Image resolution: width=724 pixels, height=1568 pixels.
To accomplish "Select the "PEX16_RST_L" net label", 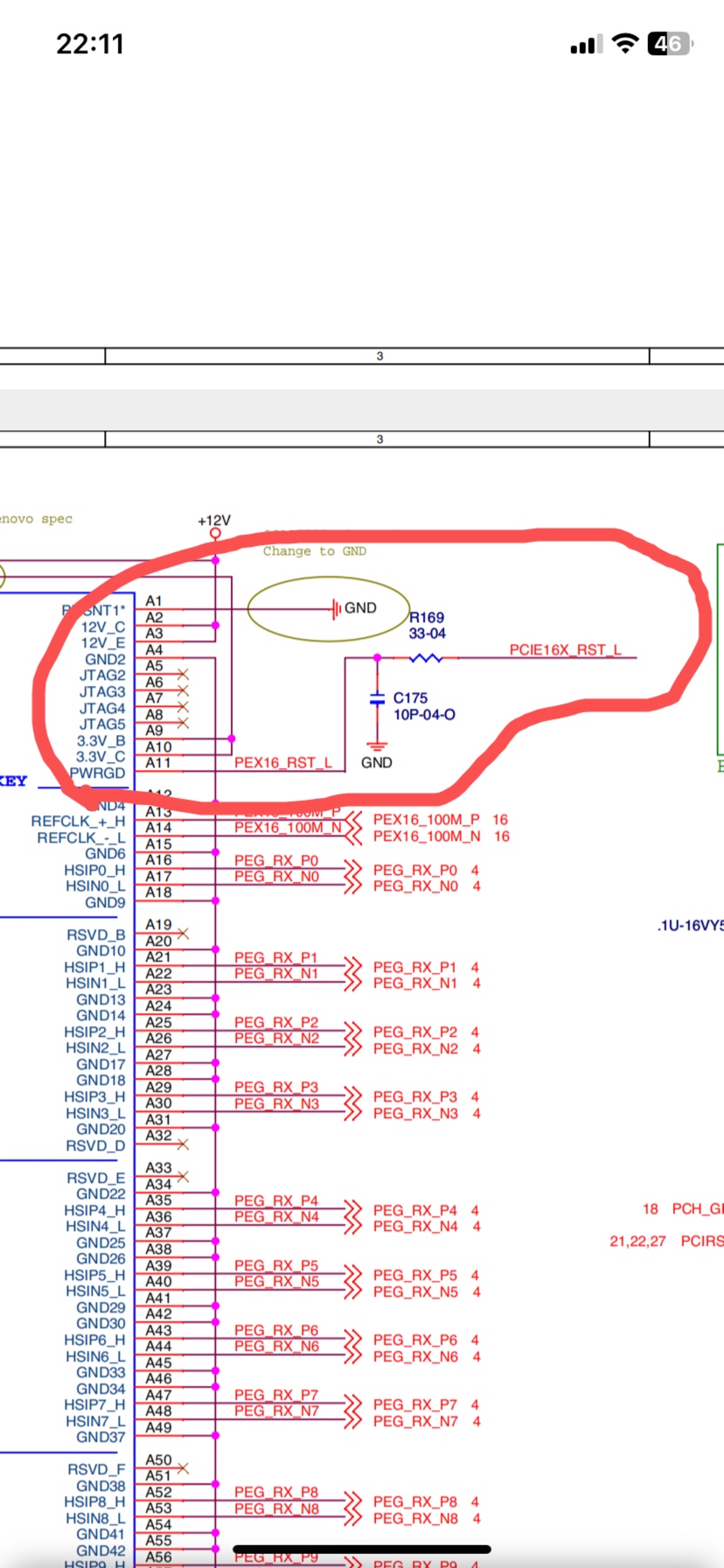I will coord(283,763).
